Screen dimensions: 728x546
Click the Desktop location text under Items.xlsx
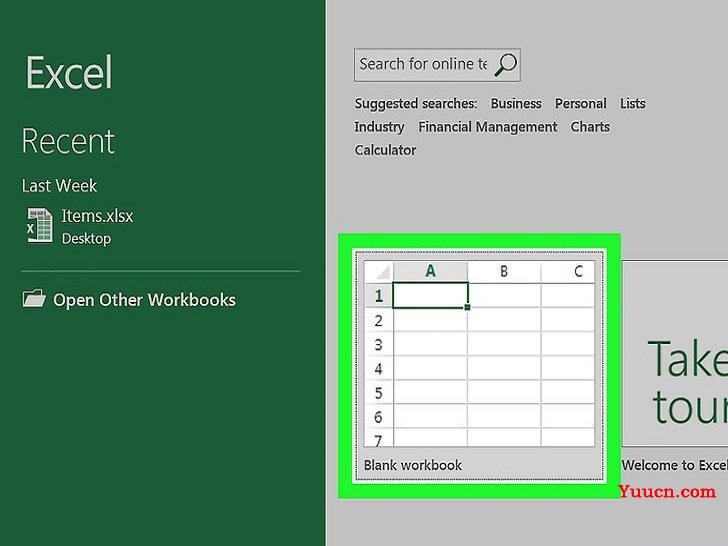pos(86,239)
